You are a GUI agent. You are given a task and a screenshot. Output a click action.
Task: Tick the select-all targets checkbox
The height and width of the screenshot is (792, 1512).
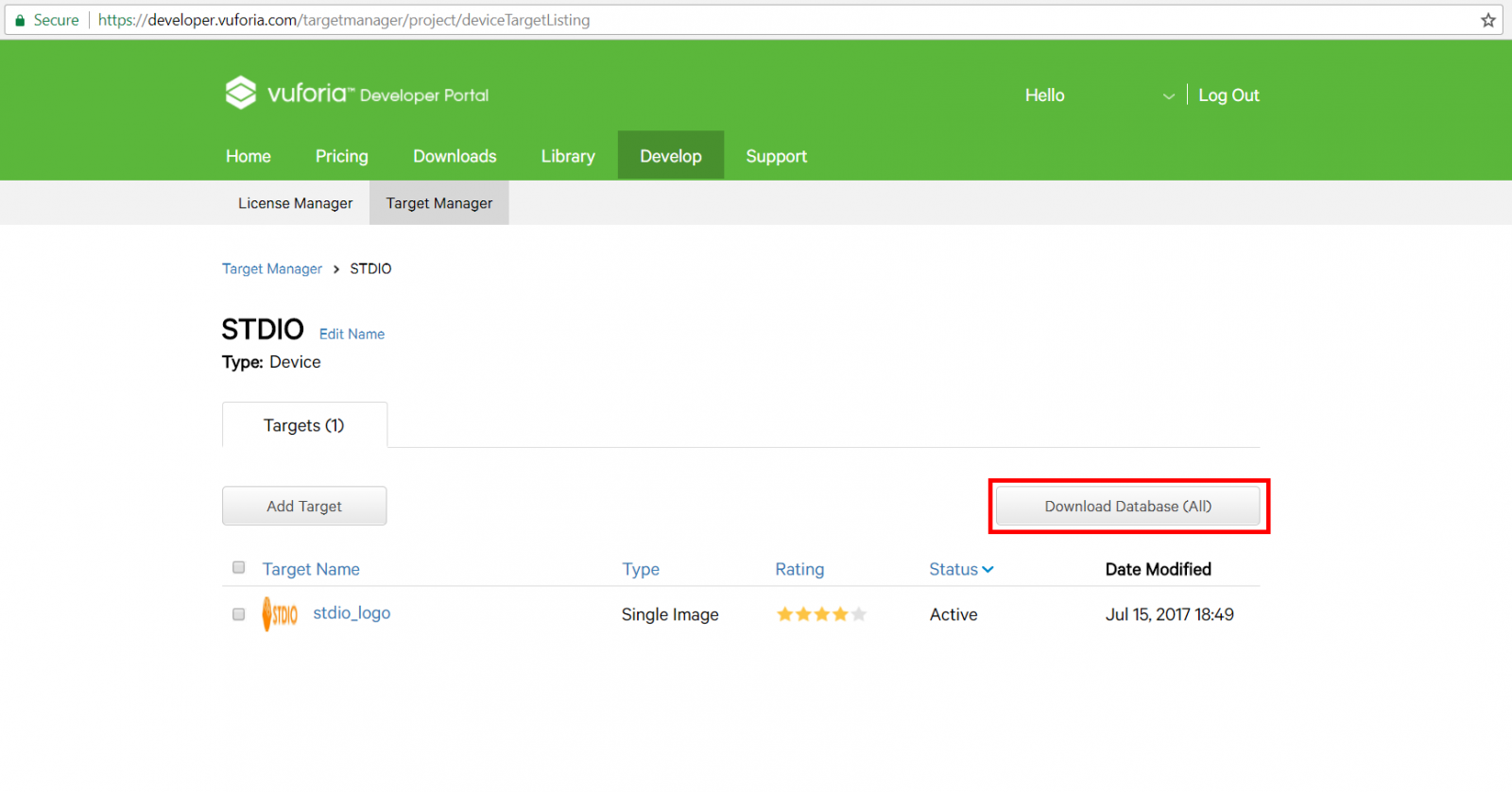239,568
